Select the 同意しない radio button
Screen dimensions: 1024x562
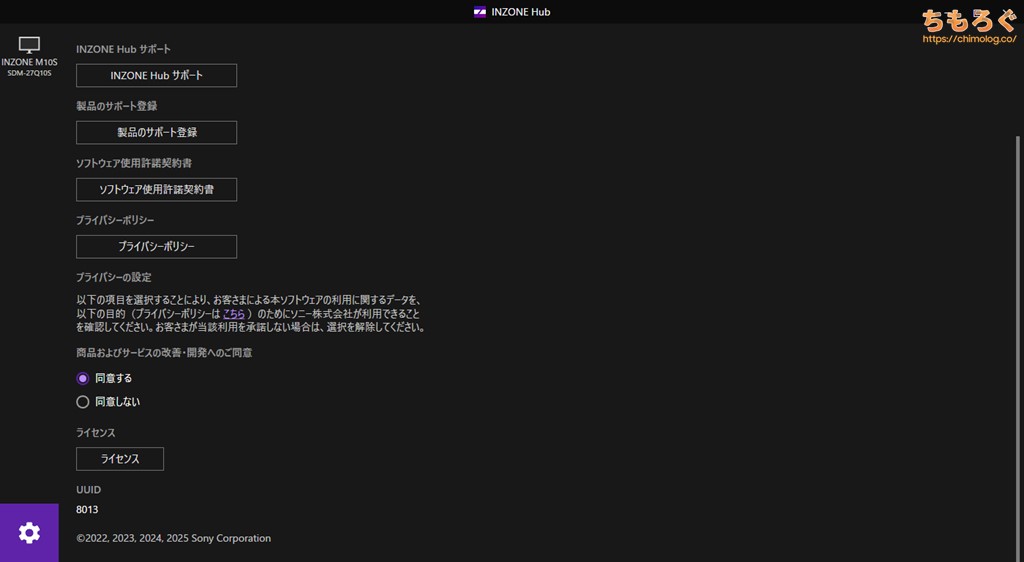coord(82,402)
